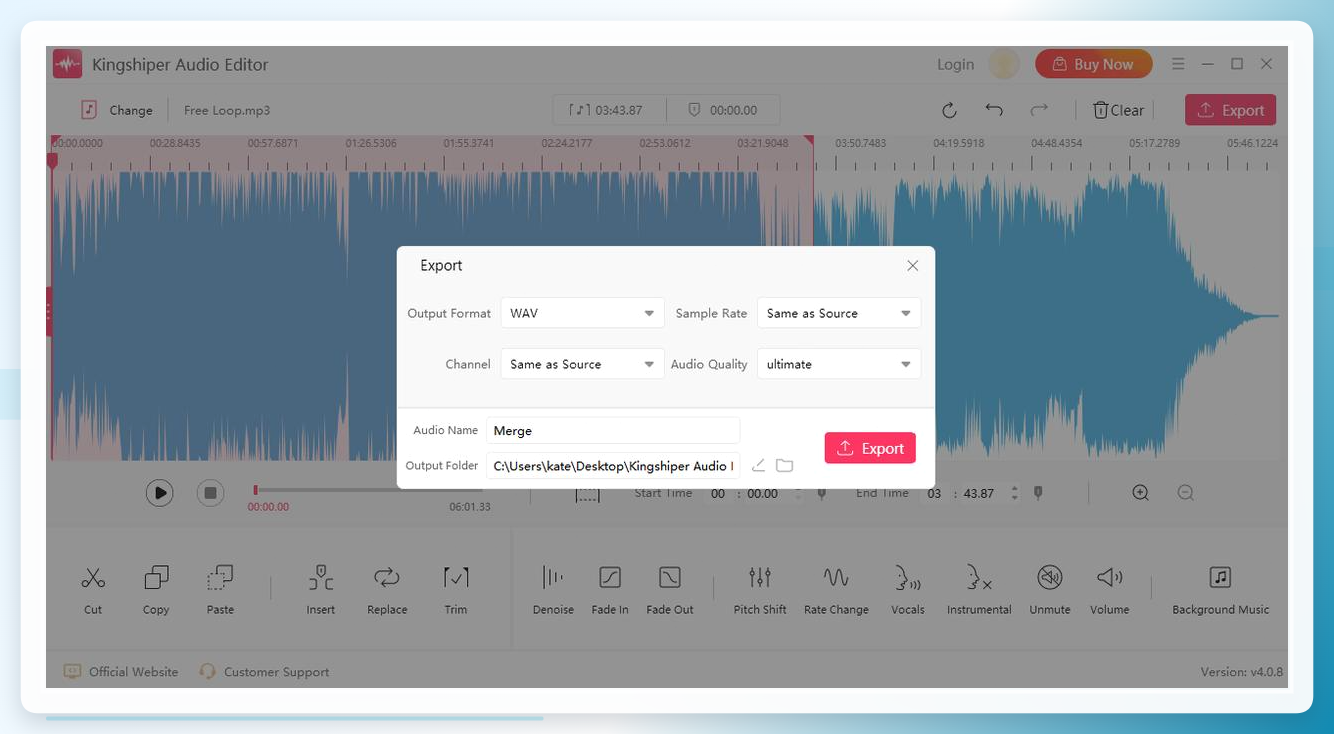Click the Audio Name input field
The image size is (1334, 734).
click(613, 430)
